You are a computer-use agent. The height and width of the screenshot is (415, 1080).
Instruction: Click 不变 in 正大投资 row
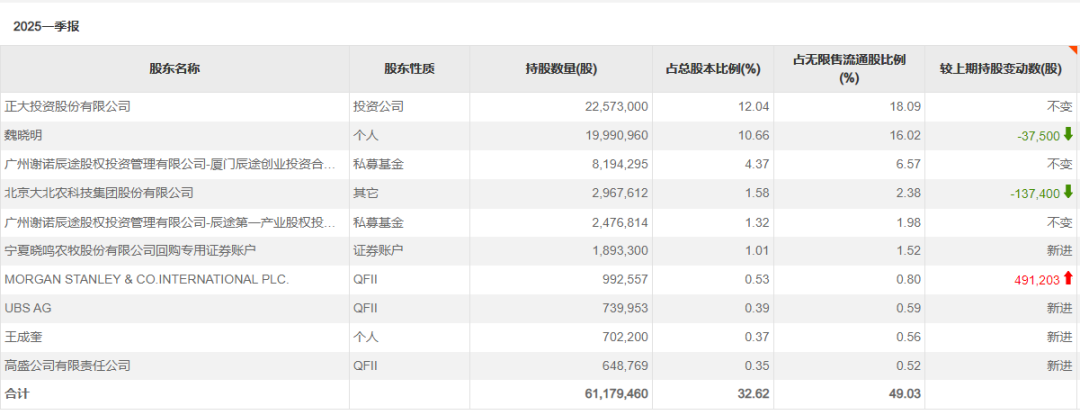[x=1060, y=107]
